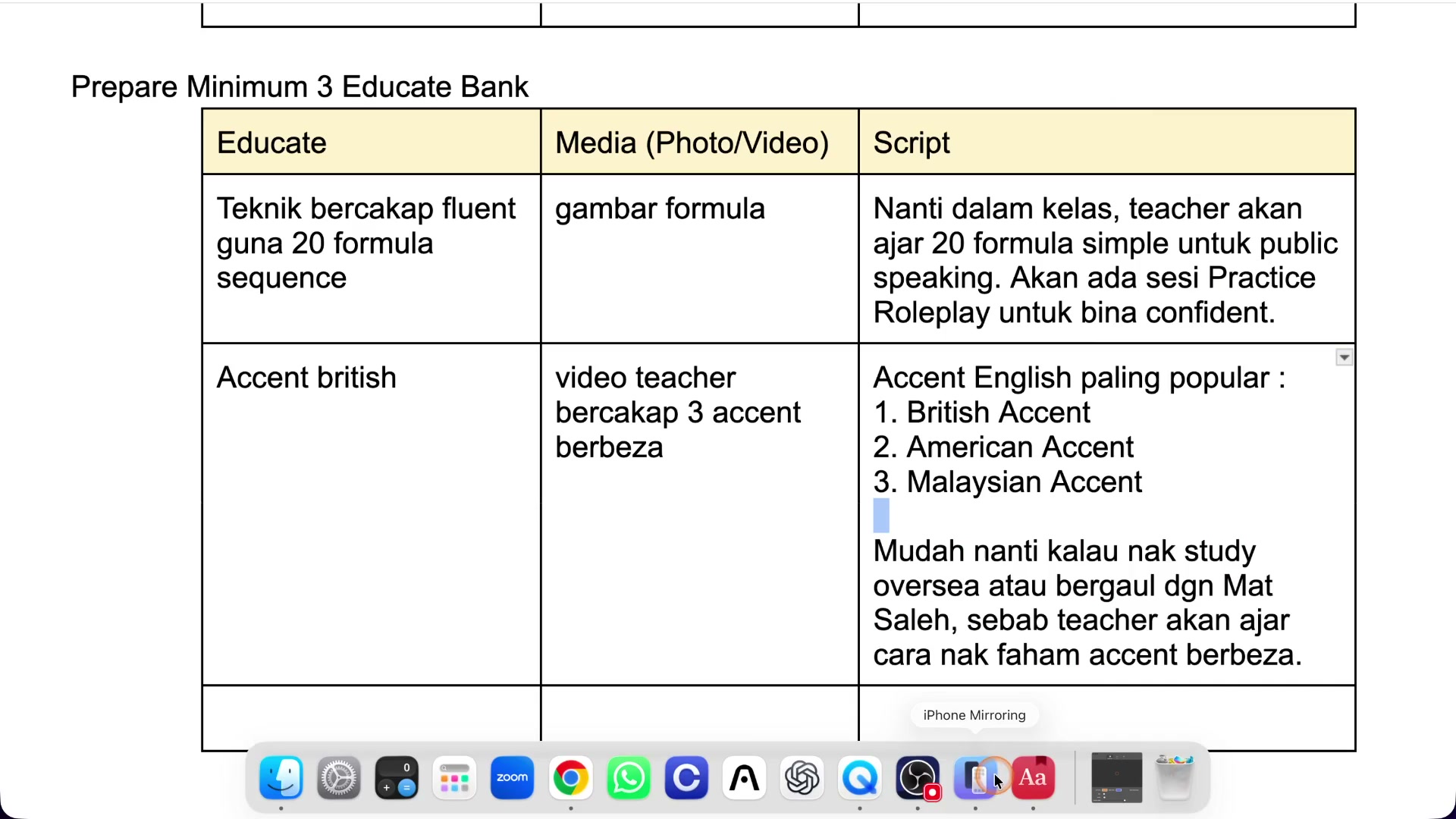Click the 'Accent british' cell
The image size is (1456, 819).
(x=372, y=515)
